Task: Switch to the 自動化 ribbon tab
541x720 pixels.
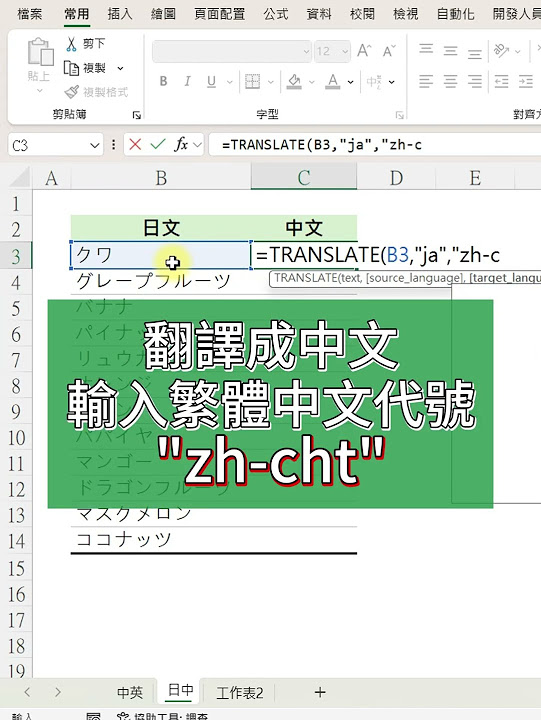Action: [x=455, y=14]
